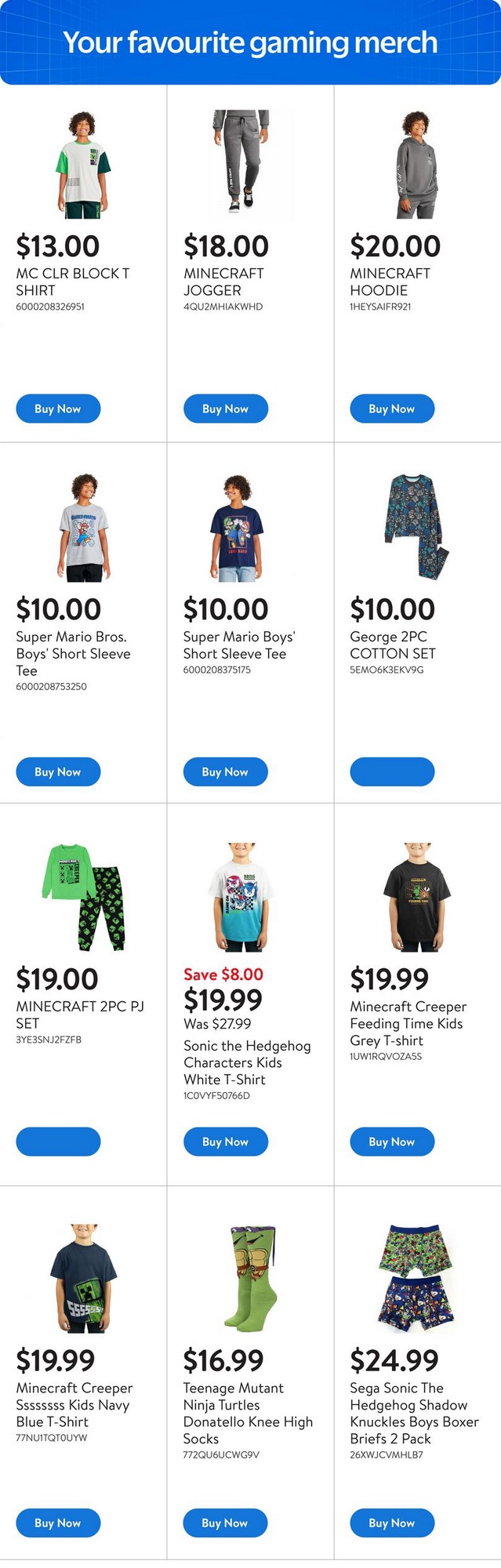Viewport: 501px width, 1568px height.
Task: Click the Sega Sonic Boxer Briefs 2 Pack title
Action: (x=414, y=1413)
